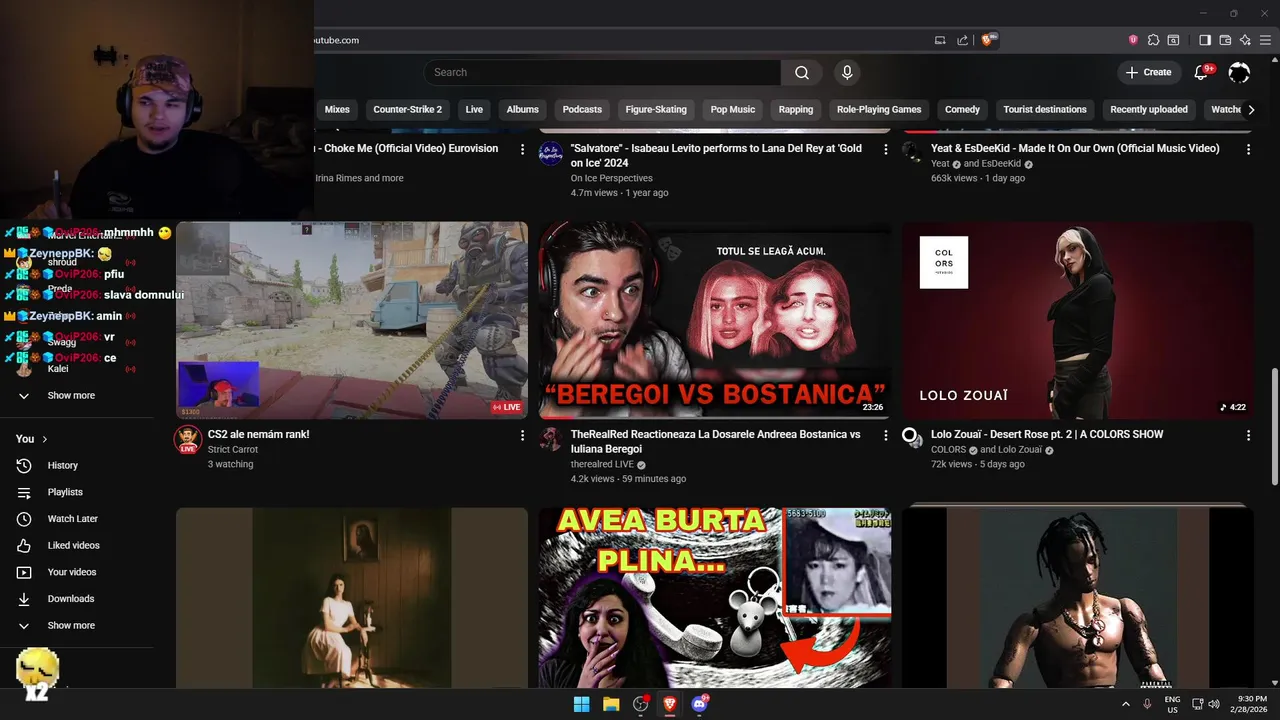1280x720 pixels.
Task: Start voice search with microphone icon
Action: (847, 72)
